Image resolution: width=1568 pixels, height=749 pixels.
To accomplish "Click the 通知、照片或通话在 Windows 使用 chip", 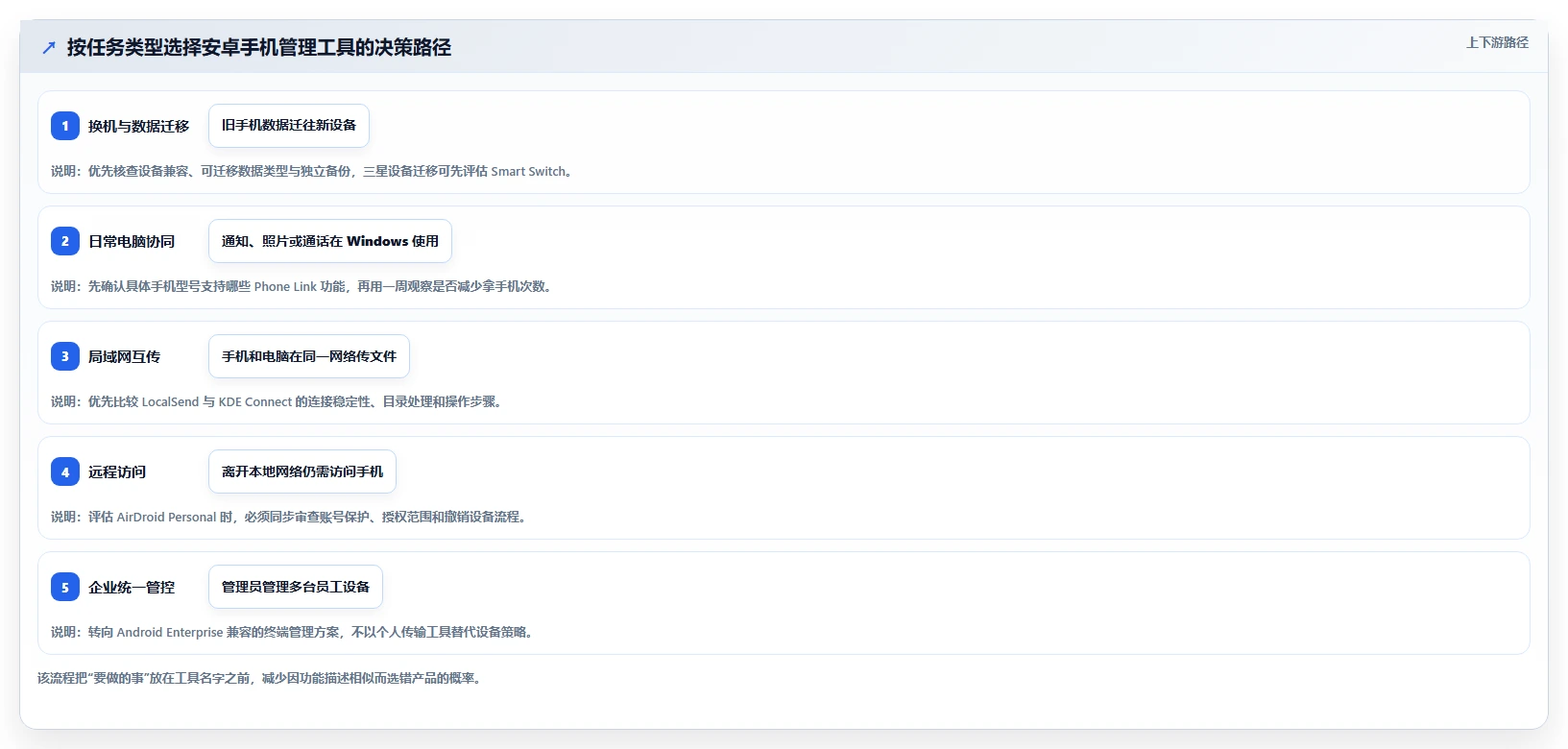I will click(330, 241).
